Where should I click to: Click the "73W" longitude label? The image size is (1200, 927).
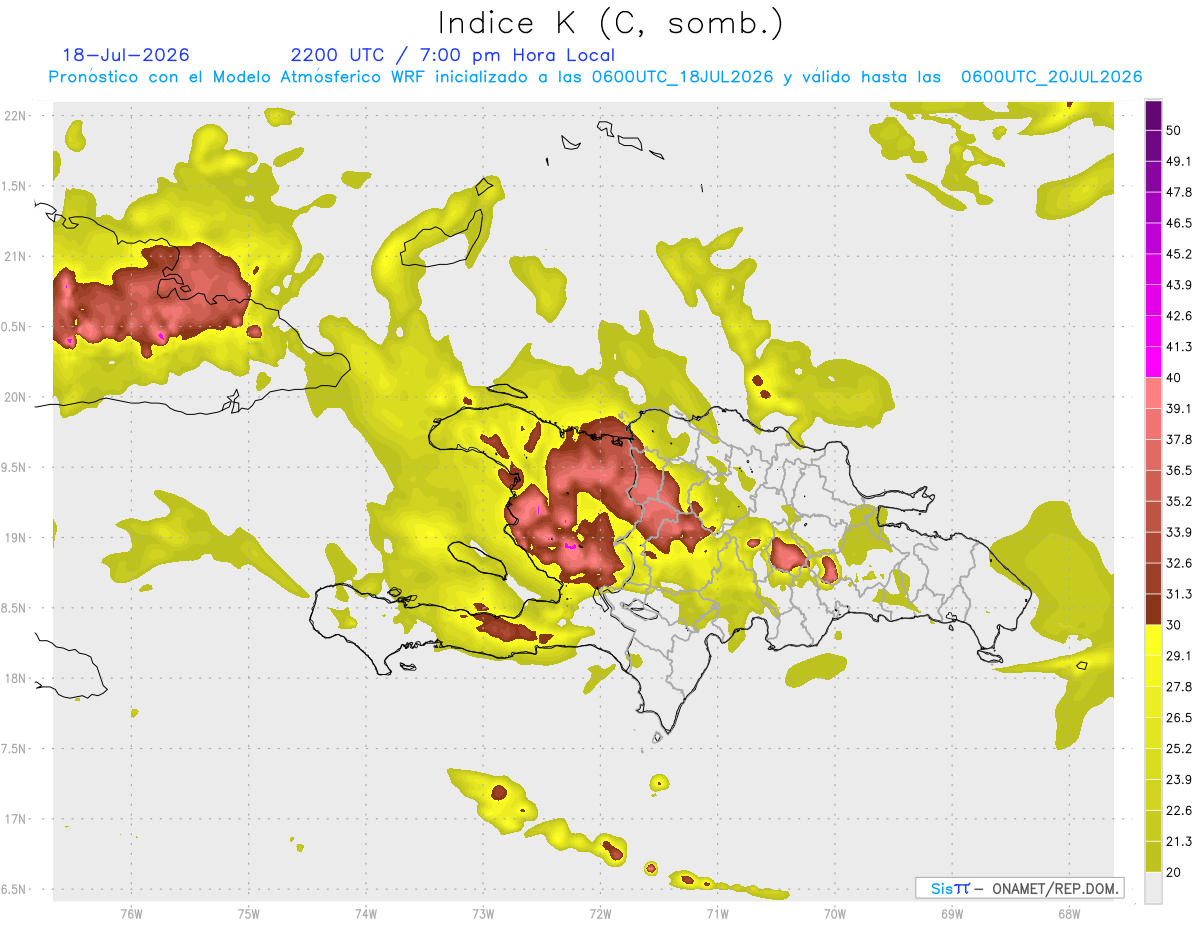coord(483,913)
